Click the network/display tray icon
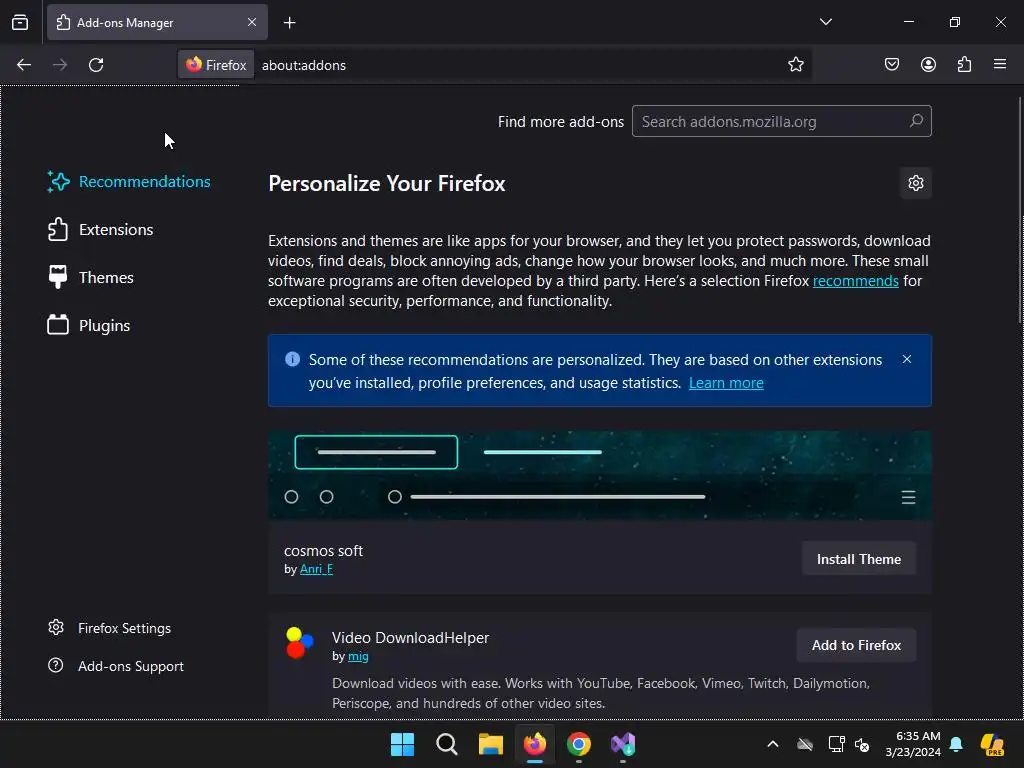 click(836, 744)
